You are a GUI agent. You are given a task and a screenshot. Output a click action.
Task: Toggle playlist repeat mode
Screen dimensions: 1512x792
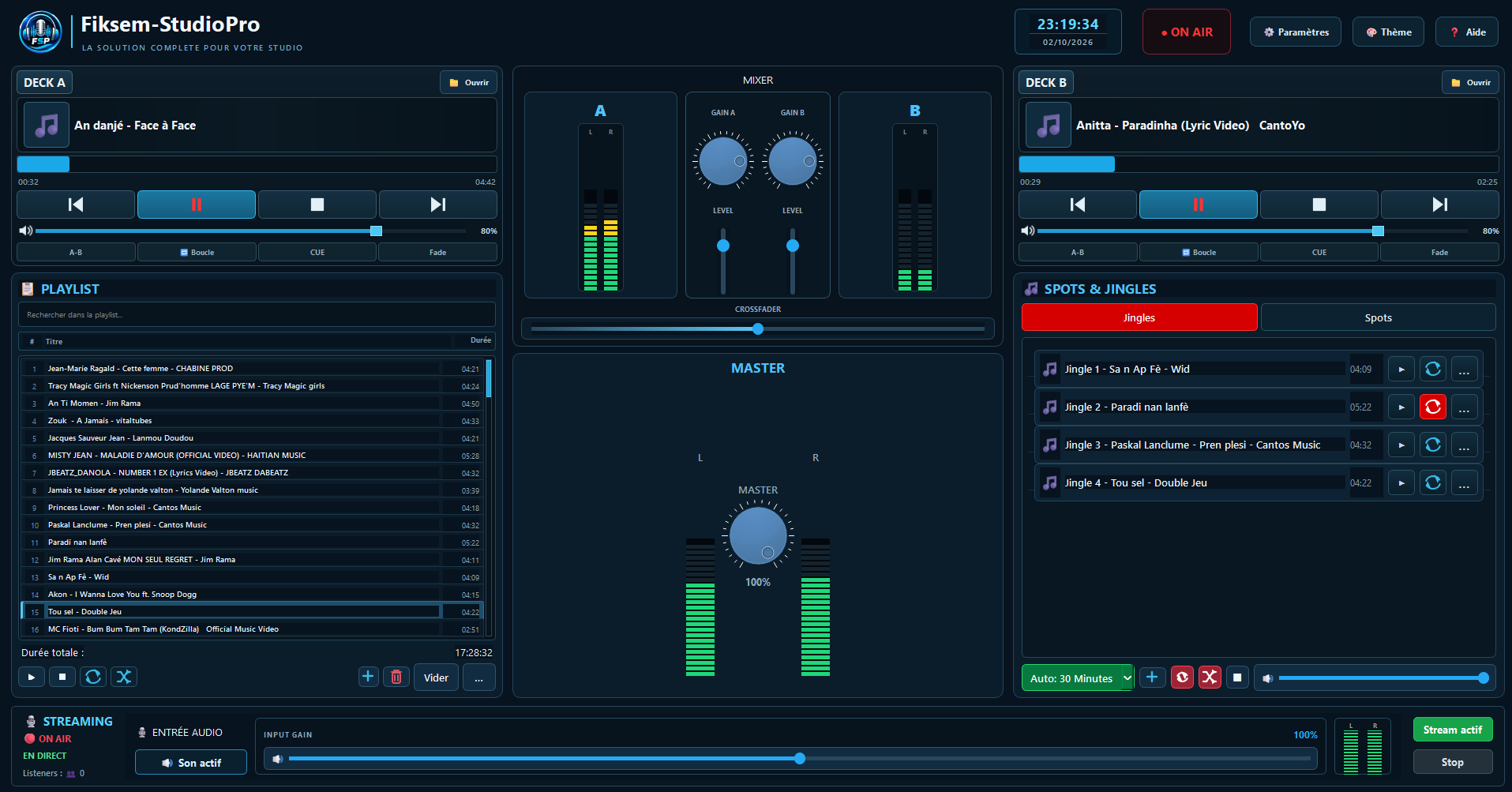pyautogui.click(x=93, y=677)
